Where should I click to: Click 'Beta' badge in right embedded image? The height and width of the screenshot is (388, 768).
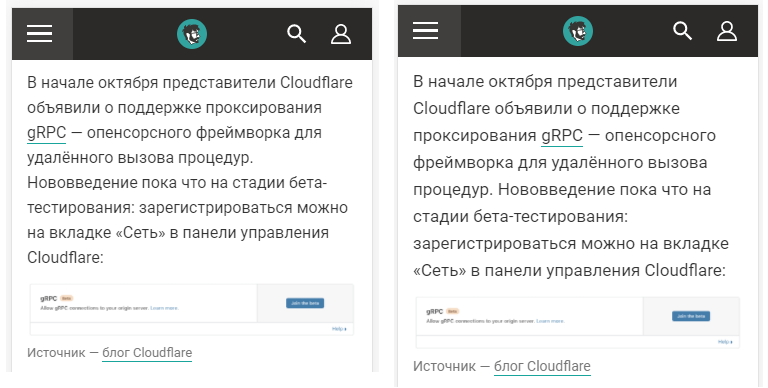coord(453,312)
